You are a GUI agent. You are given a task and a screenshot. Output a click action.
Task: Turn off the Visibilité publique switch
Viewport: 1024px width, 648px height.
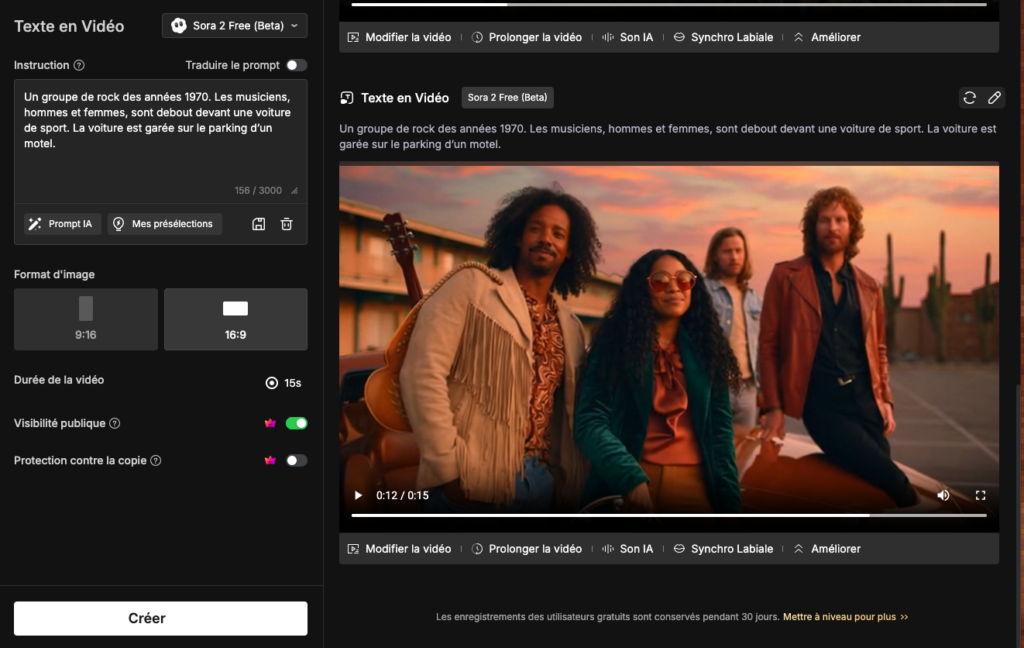tap(296, 423)
